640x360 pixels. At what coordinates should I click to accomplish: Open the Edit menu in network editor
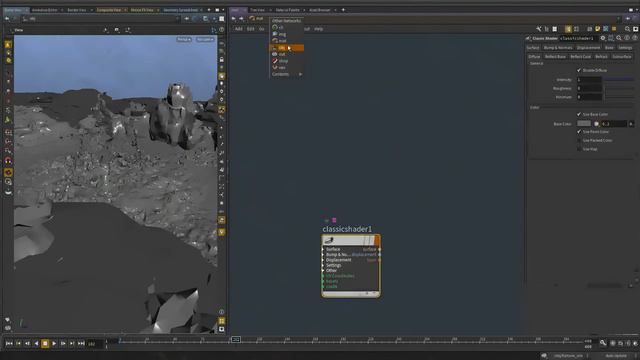click(x=250, y=29)
